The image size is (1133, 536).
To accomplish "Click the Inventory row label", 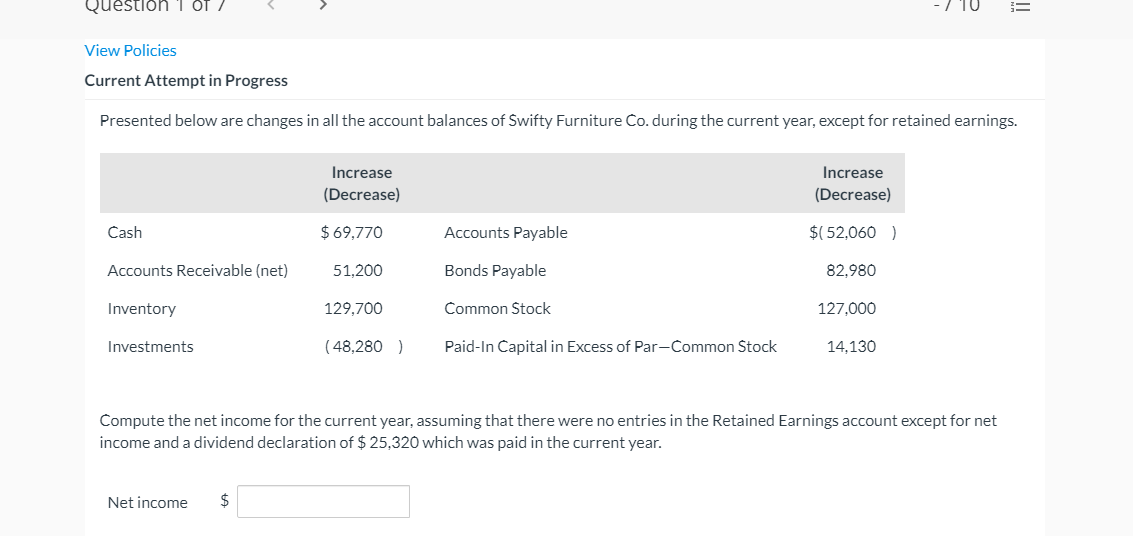I will pos(142,309).
